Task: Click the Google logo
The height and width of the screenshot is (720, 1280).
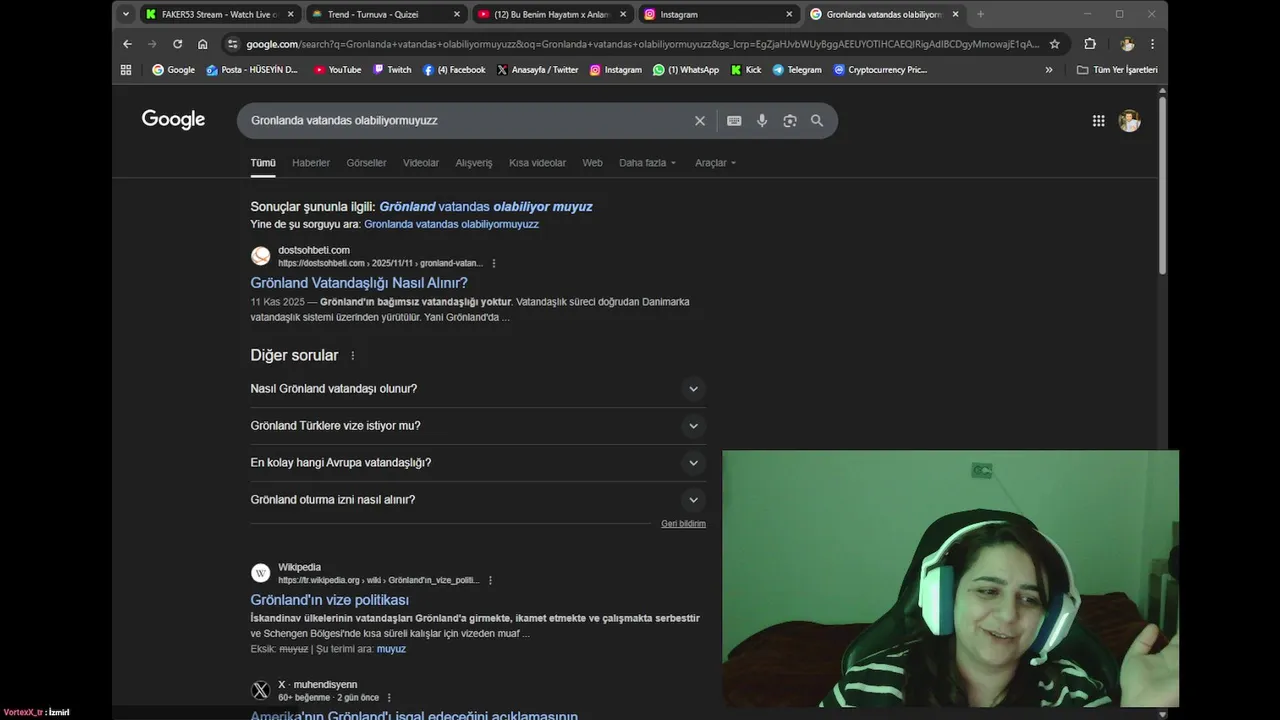Action: tap(173, 120)
